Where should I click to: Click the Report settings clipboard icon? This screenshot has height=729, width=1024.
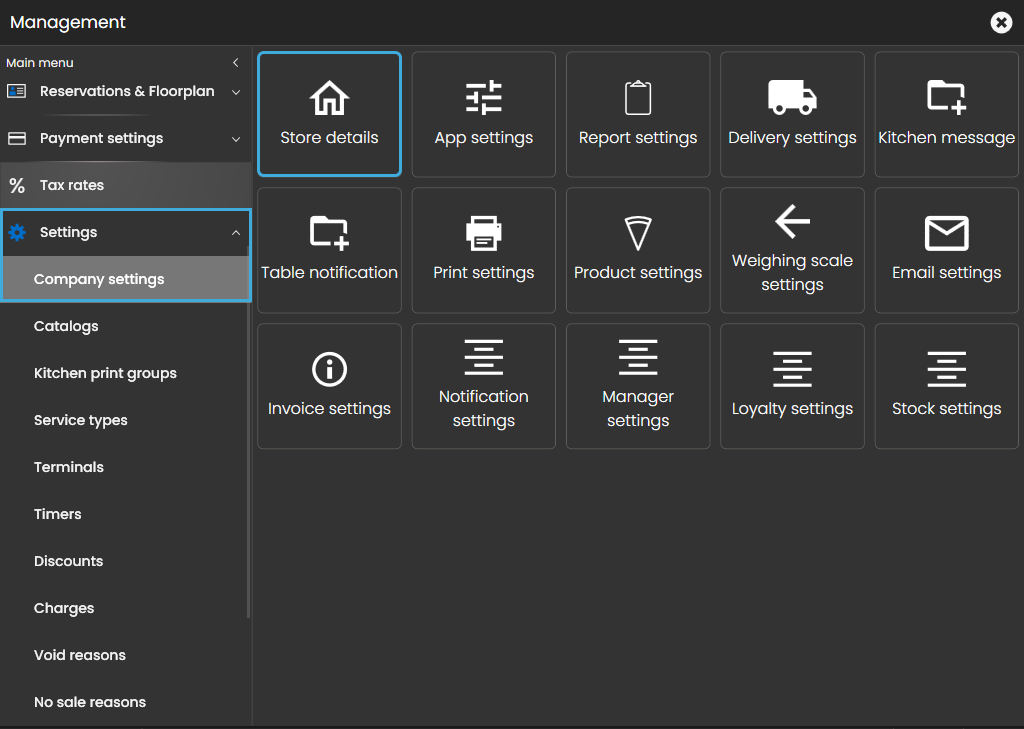(638, 99)
